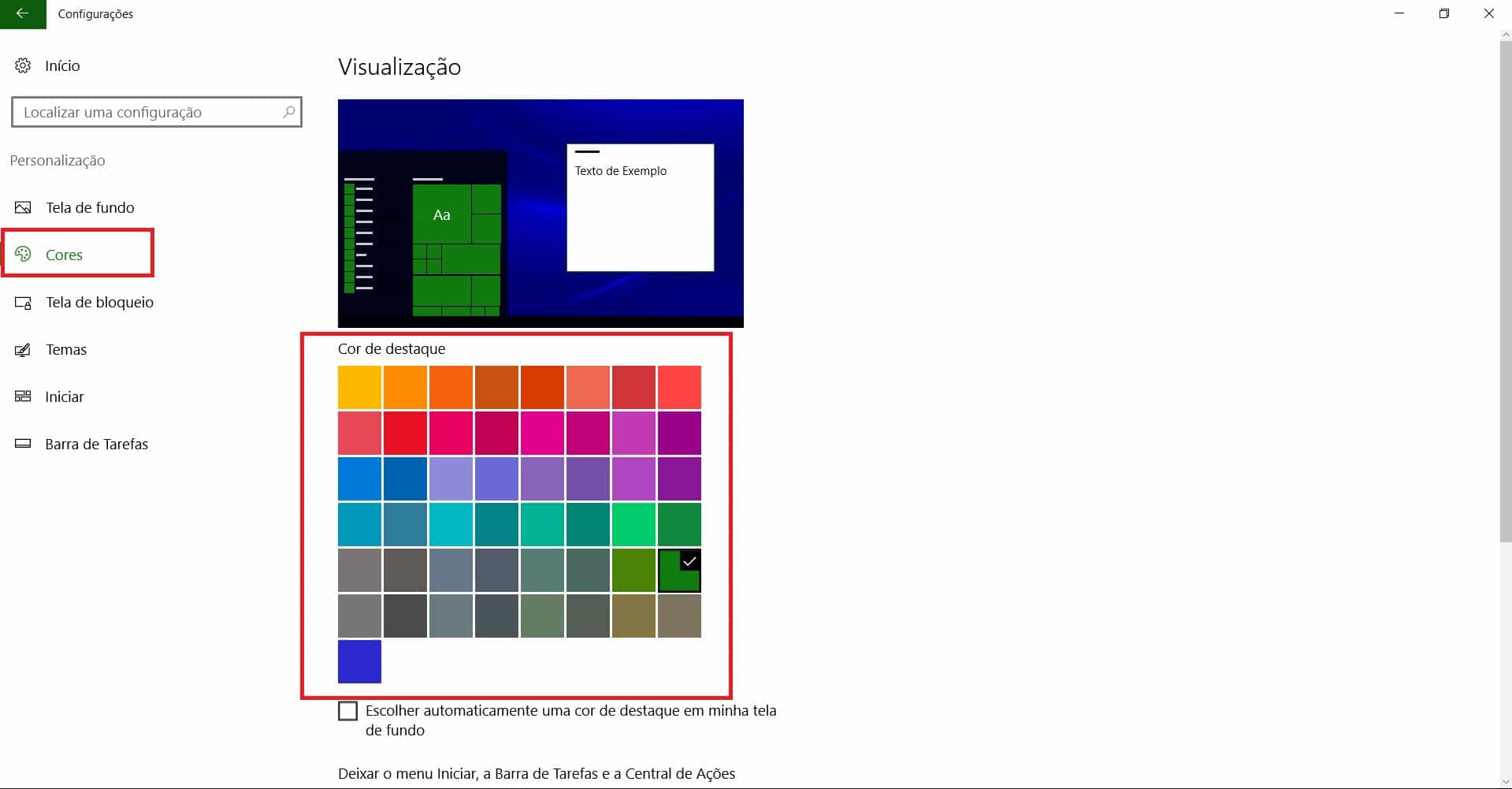
Task: Pick the slate blue-gray swatch in the fifth row
Action: (451, 570)
